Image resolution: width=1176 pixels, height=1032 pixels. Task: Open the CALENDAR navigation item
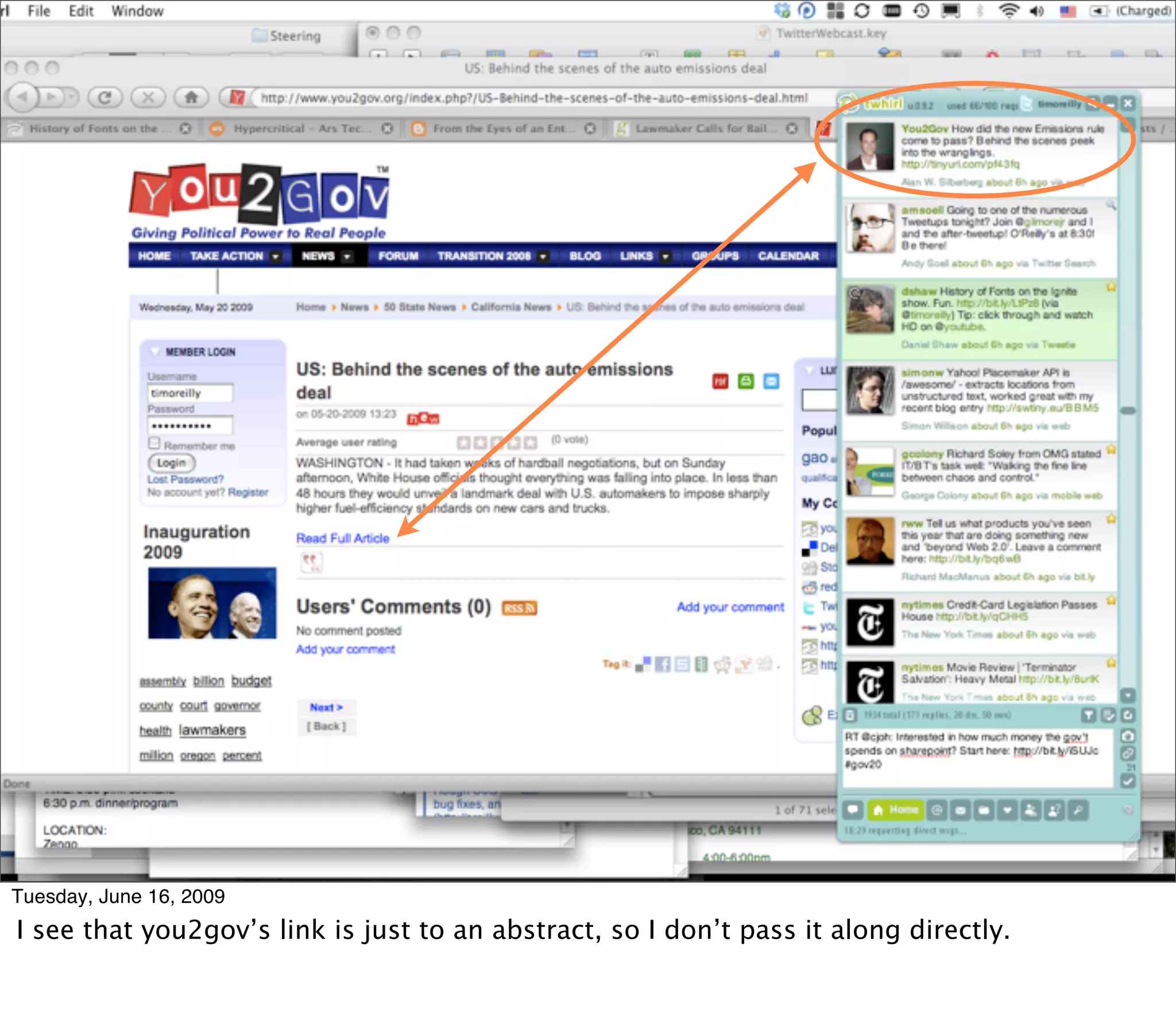788,257
